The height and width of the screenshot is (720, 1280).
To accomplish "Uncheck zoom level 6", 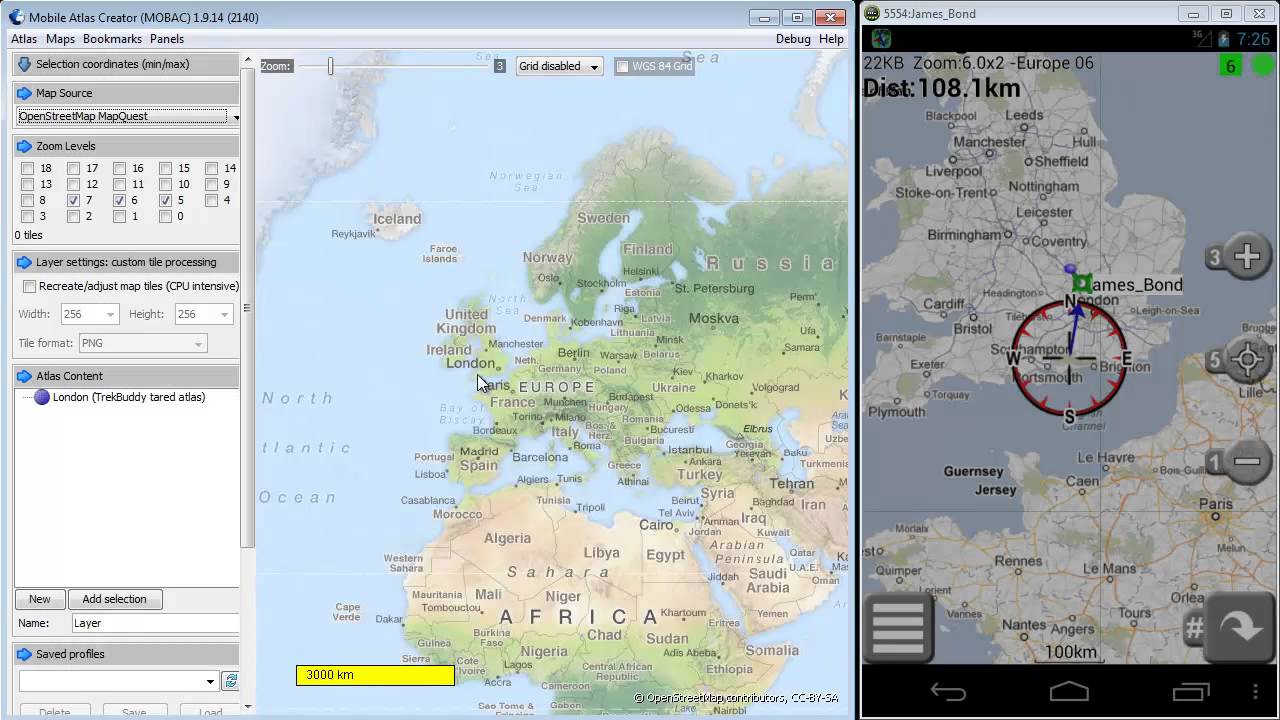I will coord(120,200).
